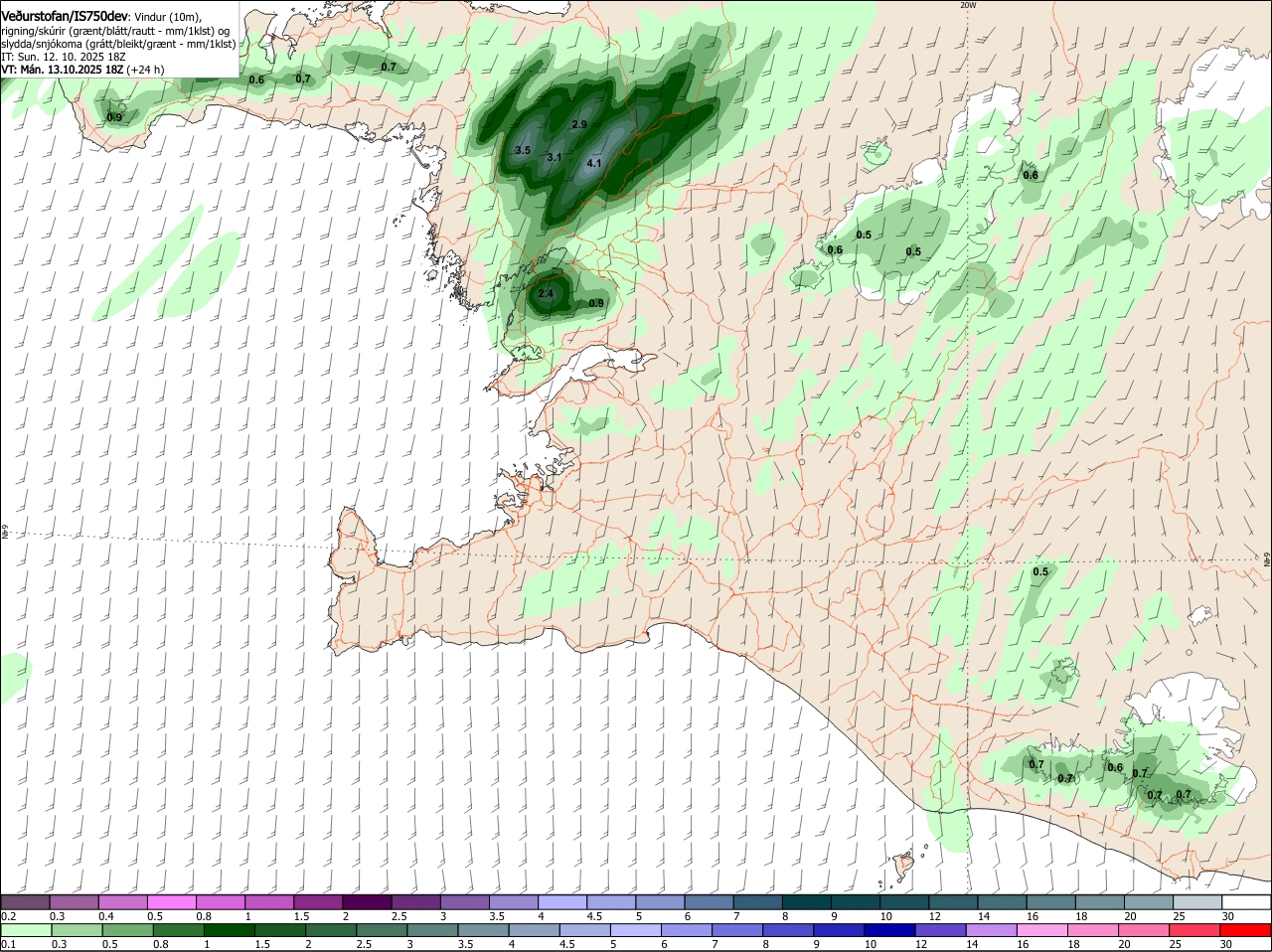Click the 4.1 precipitation value on the map
The width and height of the screenshot is (1272, 952).
(x=595, y=163)
